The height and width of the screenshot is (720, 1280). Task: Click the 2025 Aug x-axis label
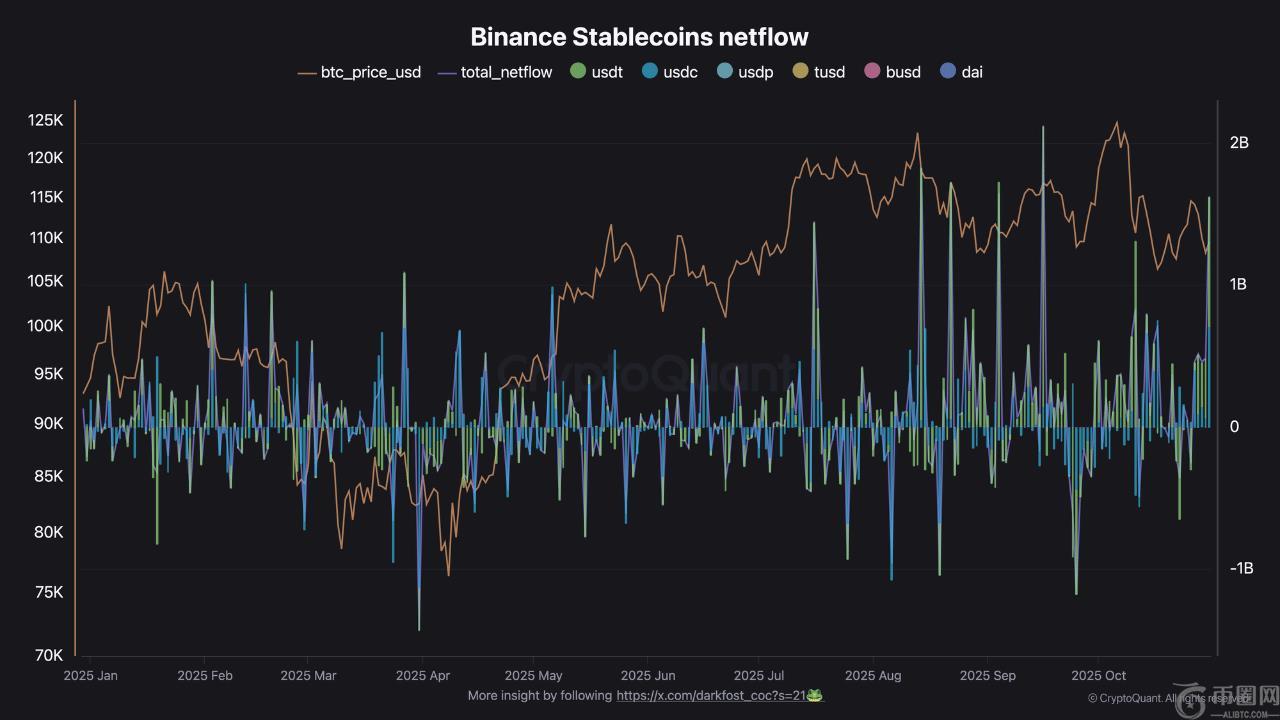[x=873, y=676]
